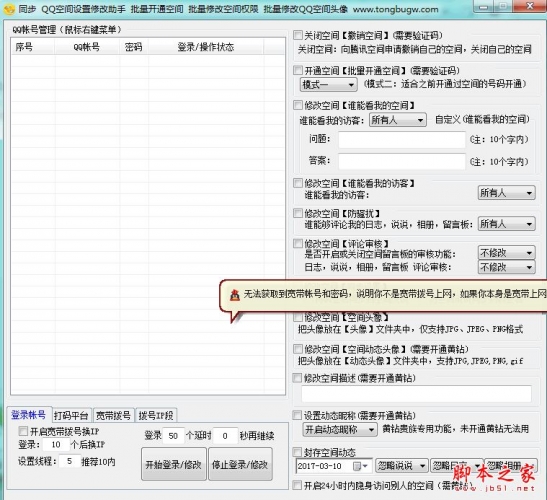
Task: Tick 修改空间【谁能看我的空间】 checkbox
Action: click(x=298, y=105)
